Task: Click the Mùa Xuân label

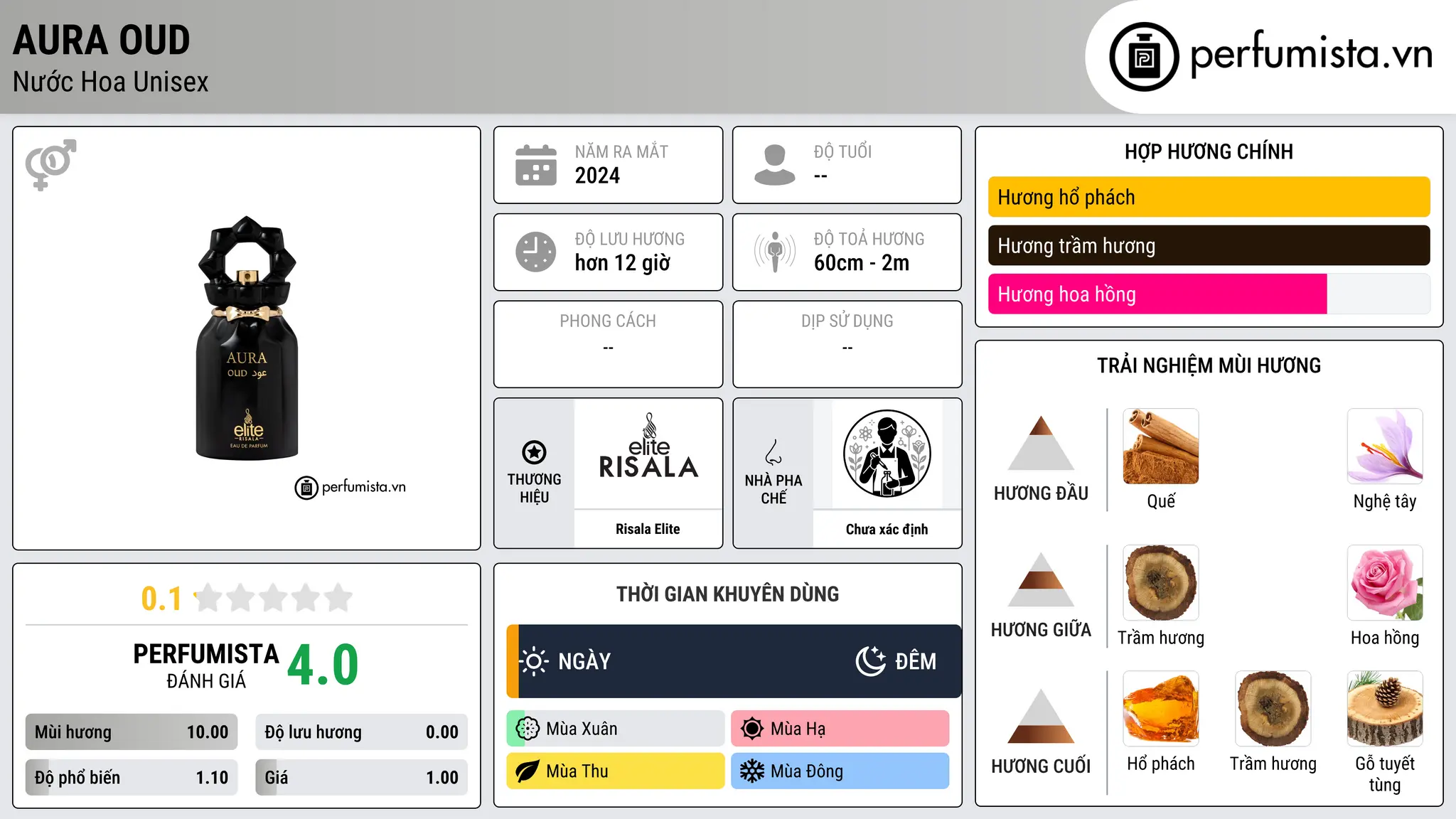Action: [582, 729]
